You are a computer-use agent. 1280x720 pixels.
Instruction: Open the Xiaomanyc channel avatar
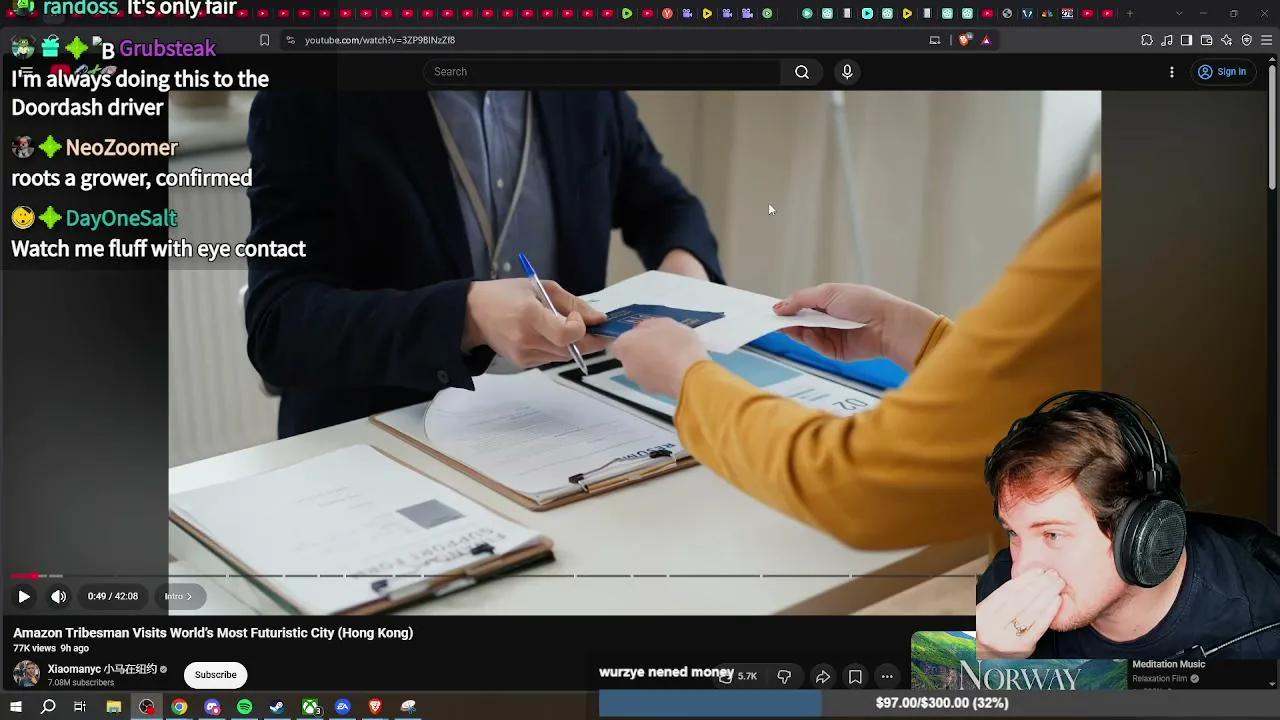point(27,674)
